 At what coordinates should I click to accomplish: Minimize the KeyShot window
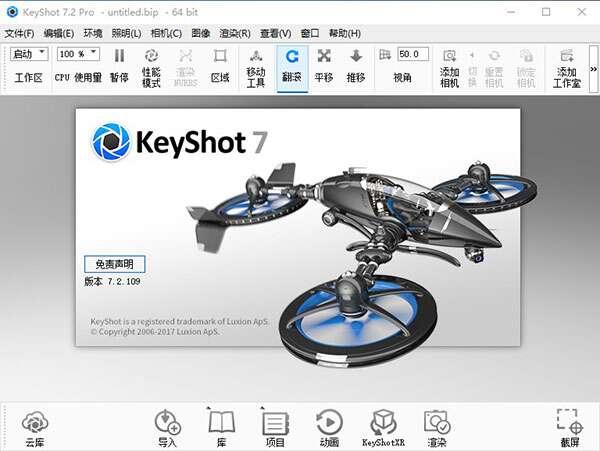pyautogui.click(x=510, y=12)
